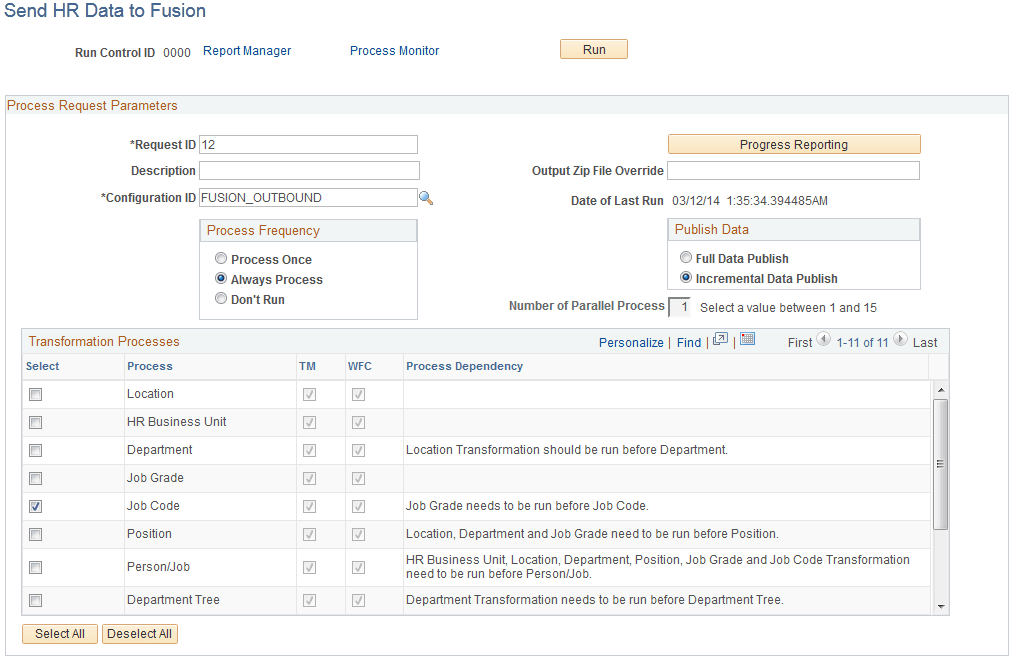The image size is (1012, 659).
Task: Uncheck the Select checkbox for Job Code
Action: pos(35,507)
